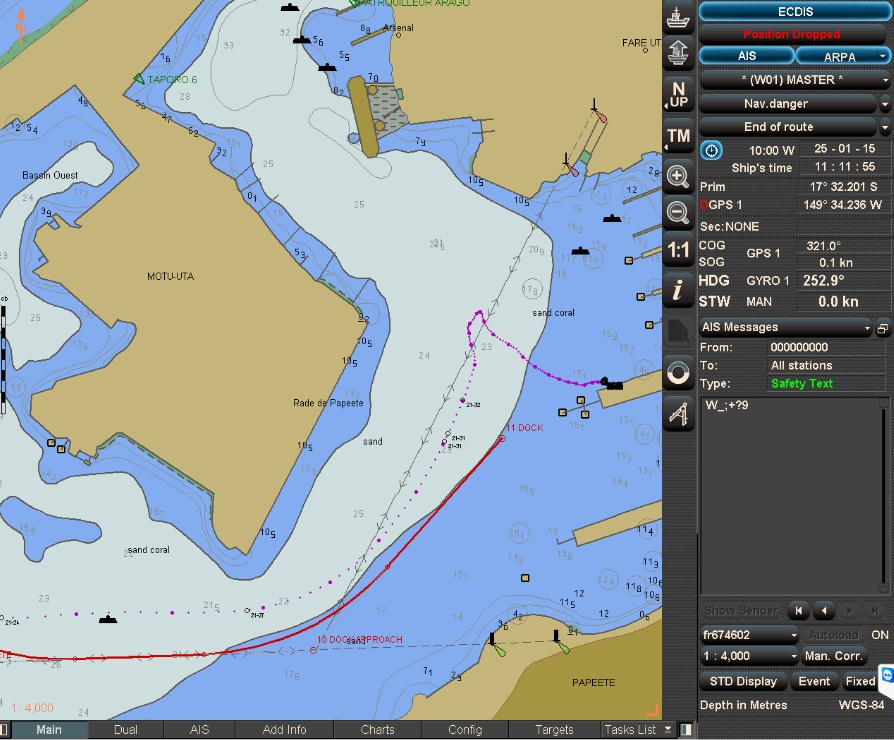Switch True Motion mode via TM icon

[679, 137]
